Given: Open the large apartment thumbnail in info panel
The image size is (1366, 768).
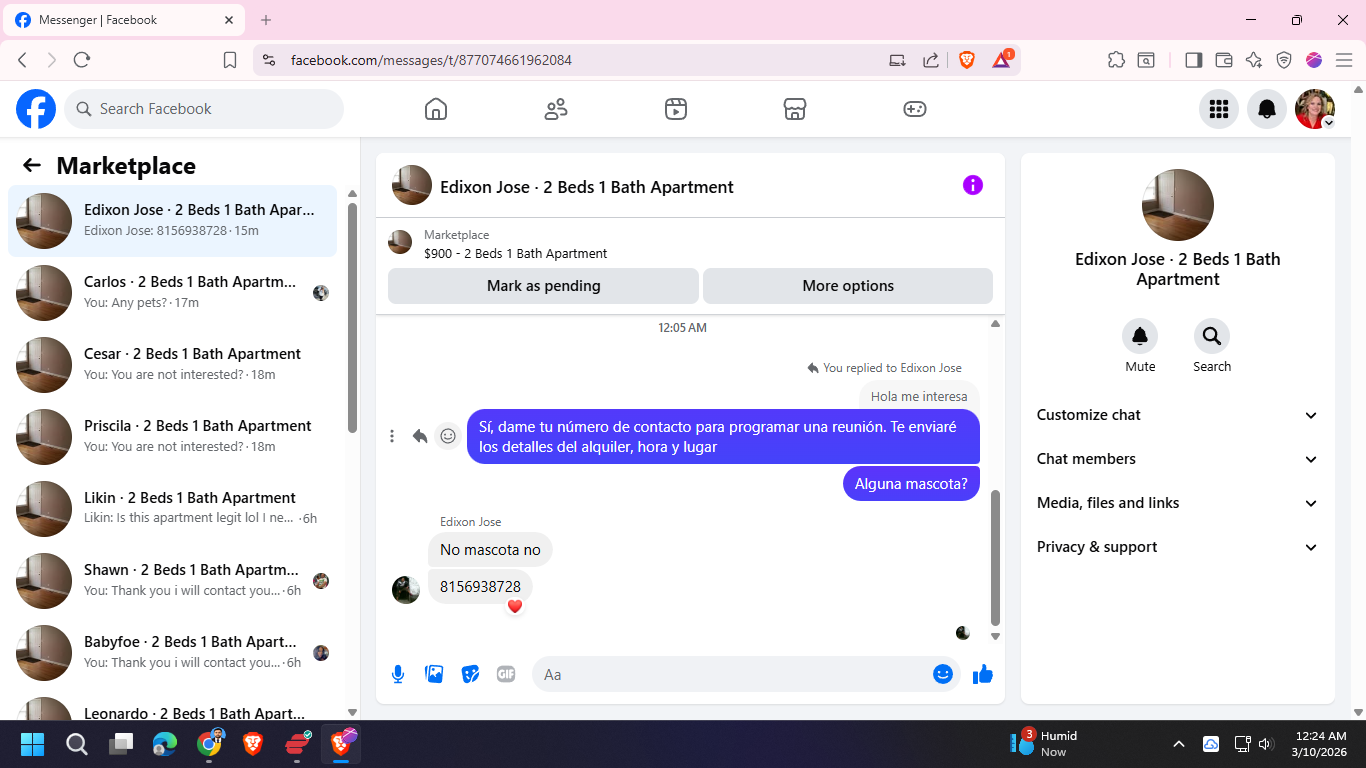Looking at the screenshot, I should coord(1178,205).
